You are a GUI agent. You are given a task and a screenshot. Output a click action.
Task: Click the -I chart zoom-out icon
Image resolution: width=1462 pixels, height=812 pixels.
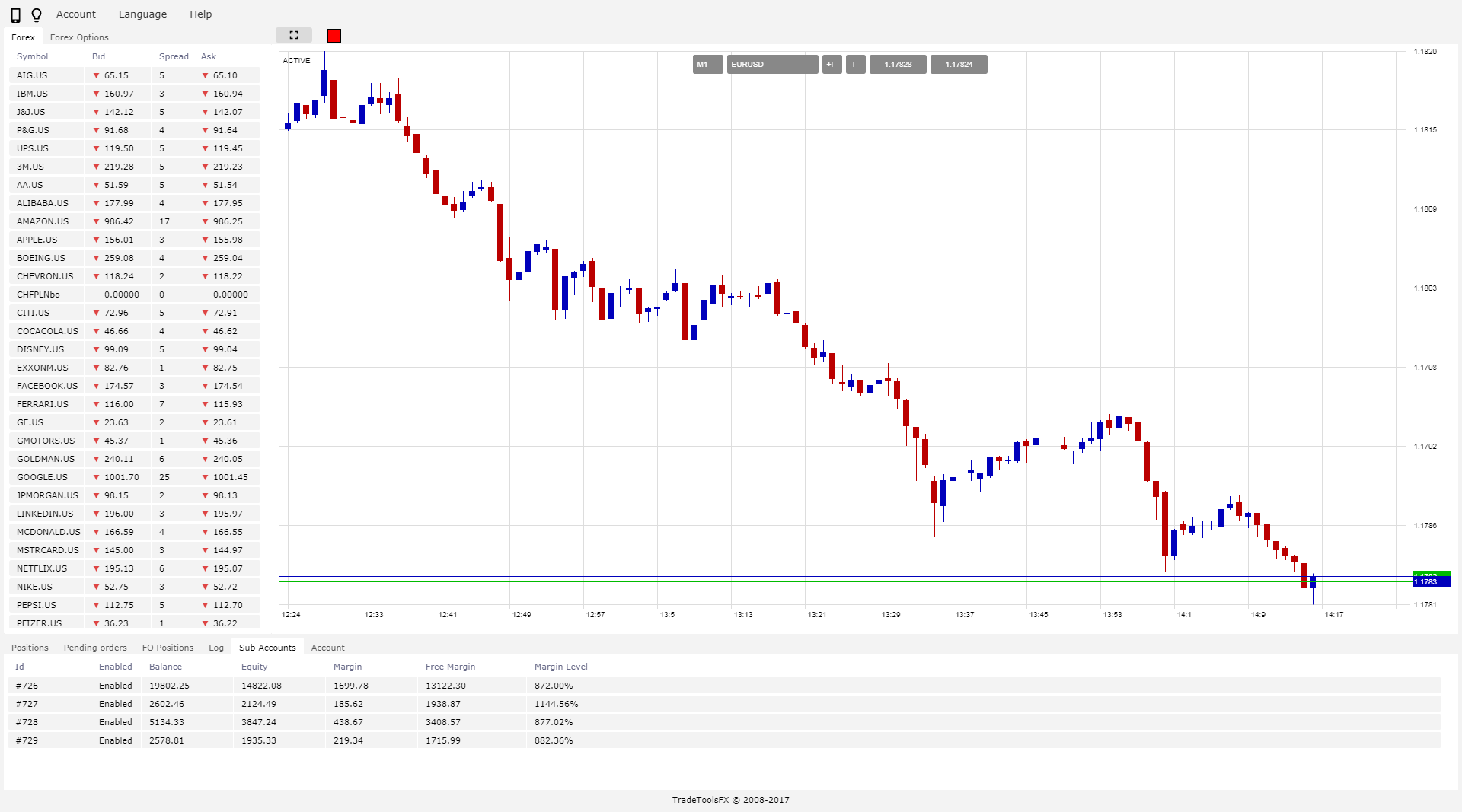pos(854,65)
